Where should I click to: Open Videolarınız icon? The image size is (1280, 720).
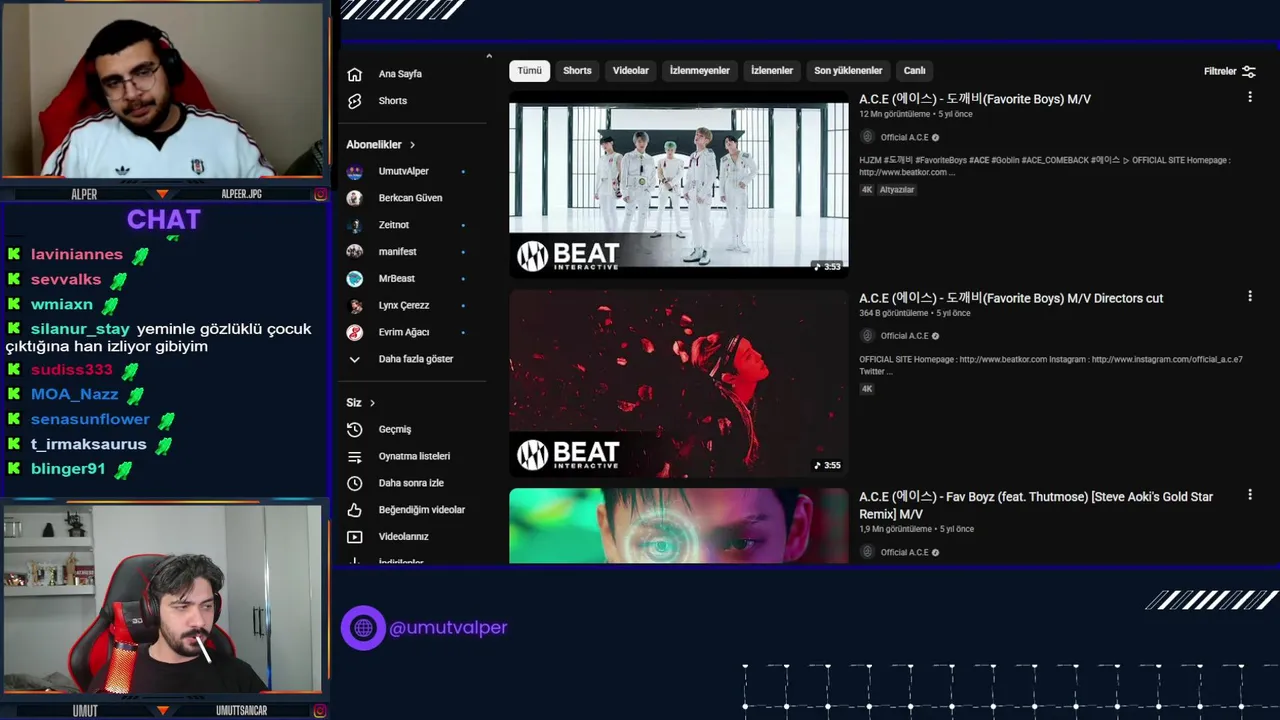354,537
